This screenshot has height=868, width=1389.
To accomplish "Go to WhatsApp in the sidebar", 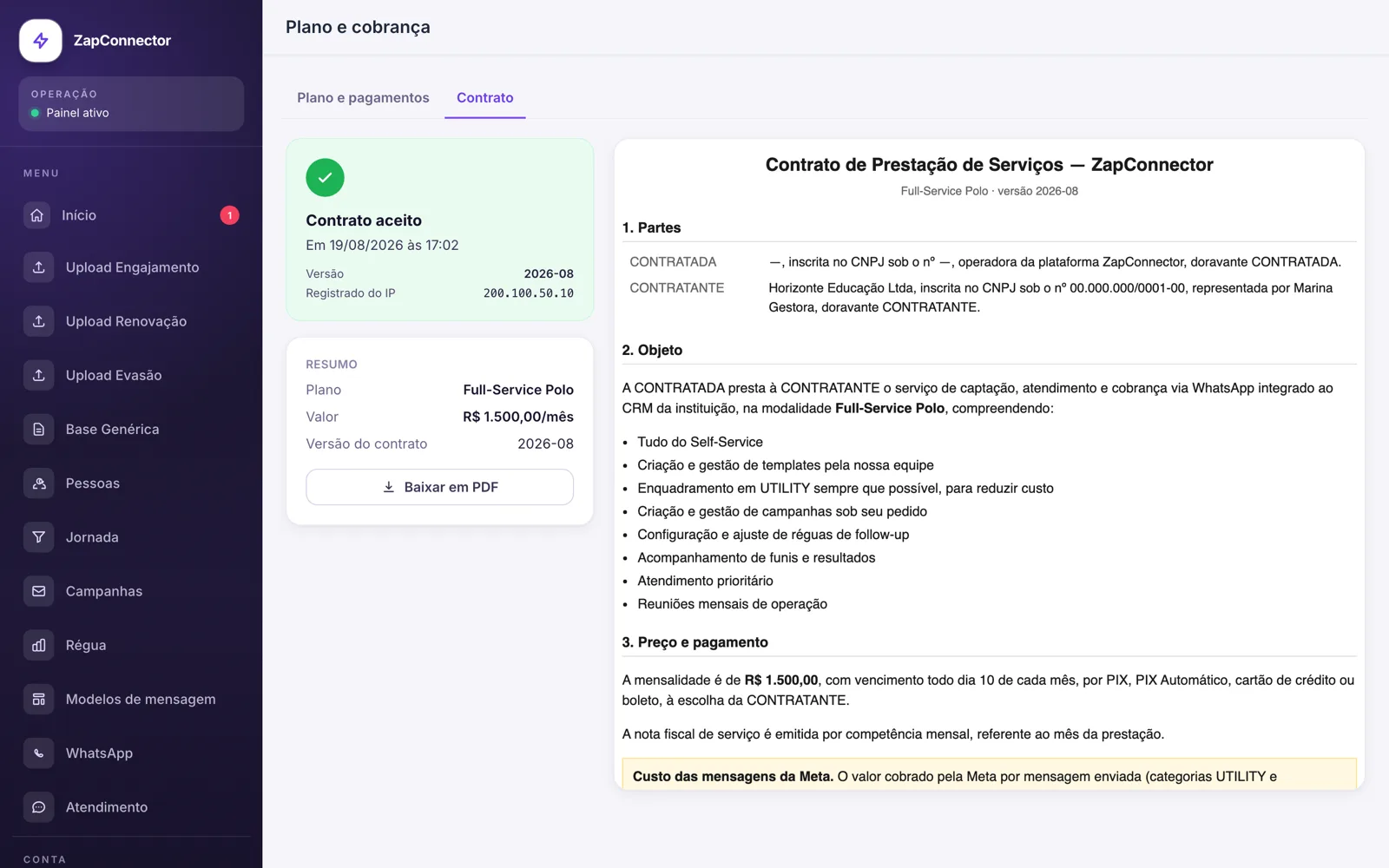I will [131, 753].
